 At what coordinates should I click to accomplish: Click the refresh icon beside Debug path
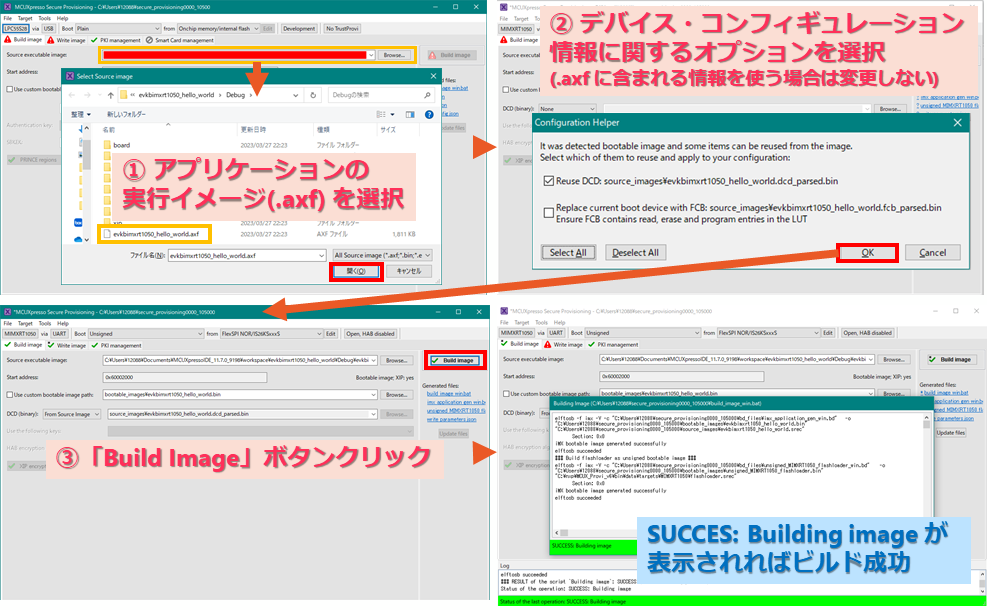click(311, 95)
